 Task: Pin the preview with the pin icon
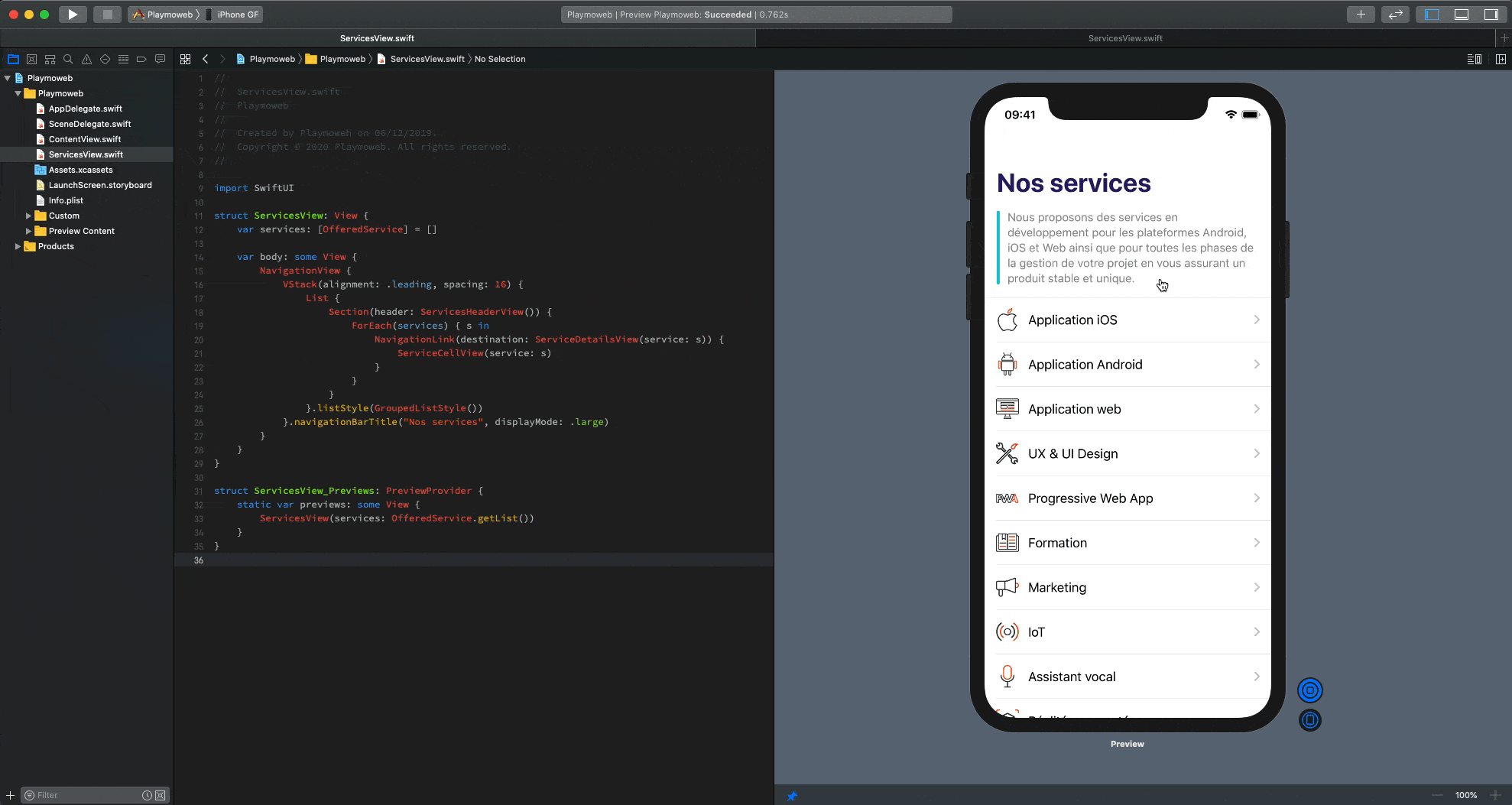pyautogui.click(x=792, y=796)
